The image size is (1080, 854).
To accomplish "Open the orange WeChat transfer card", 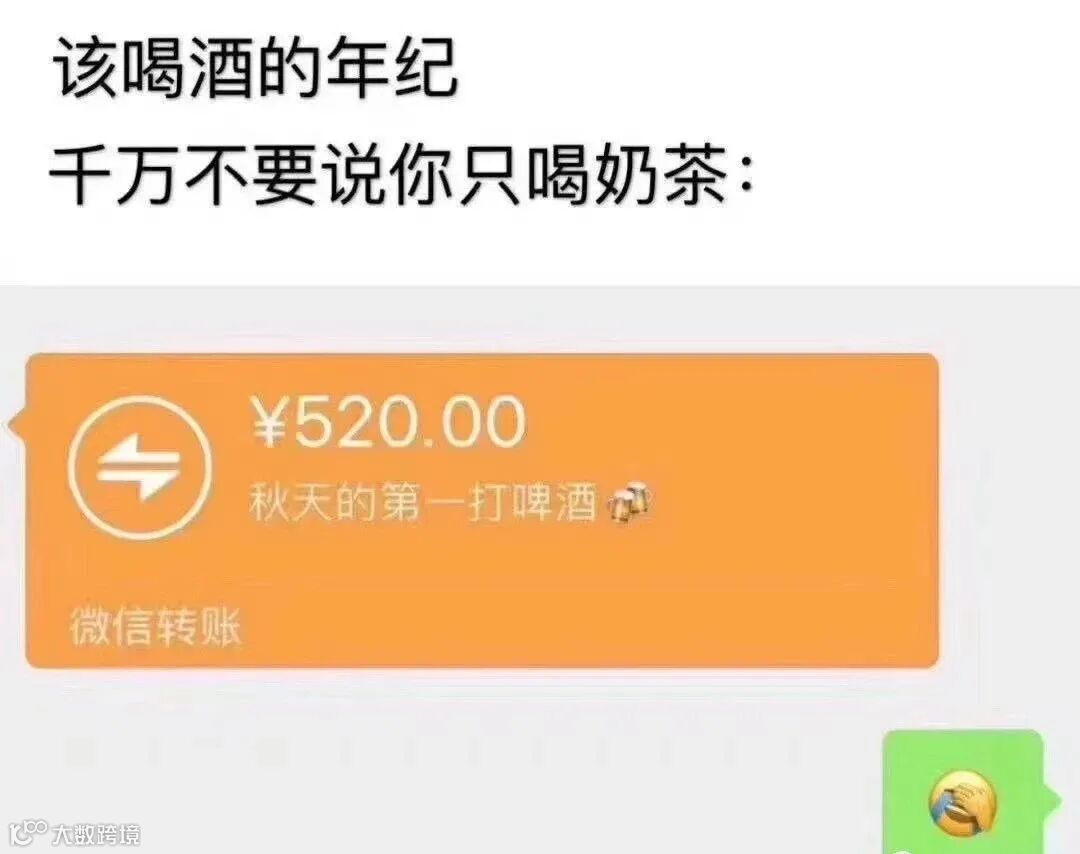I will 482,511.
